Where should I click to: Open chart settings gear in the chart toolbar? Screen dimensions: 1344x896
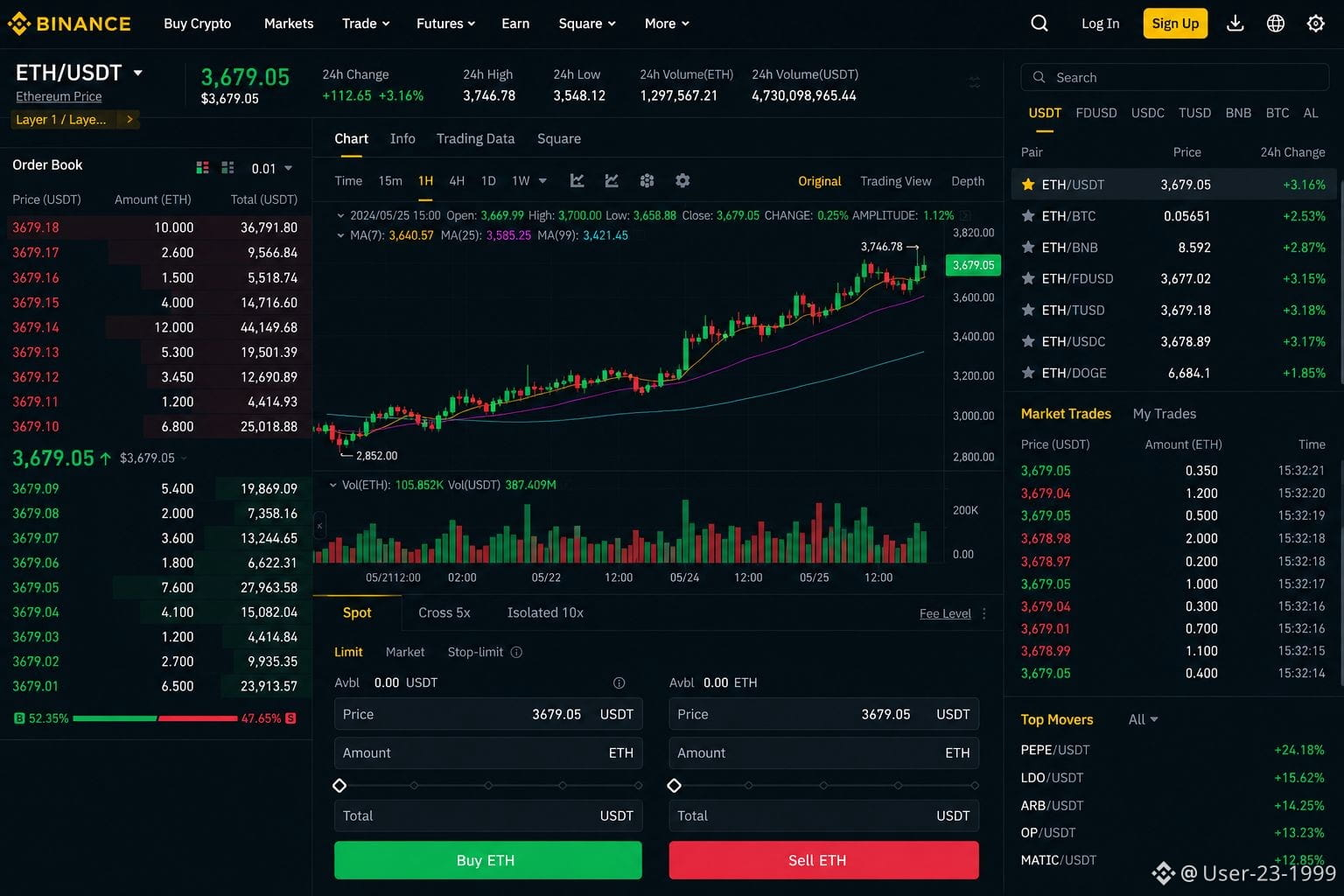(682, 180)
